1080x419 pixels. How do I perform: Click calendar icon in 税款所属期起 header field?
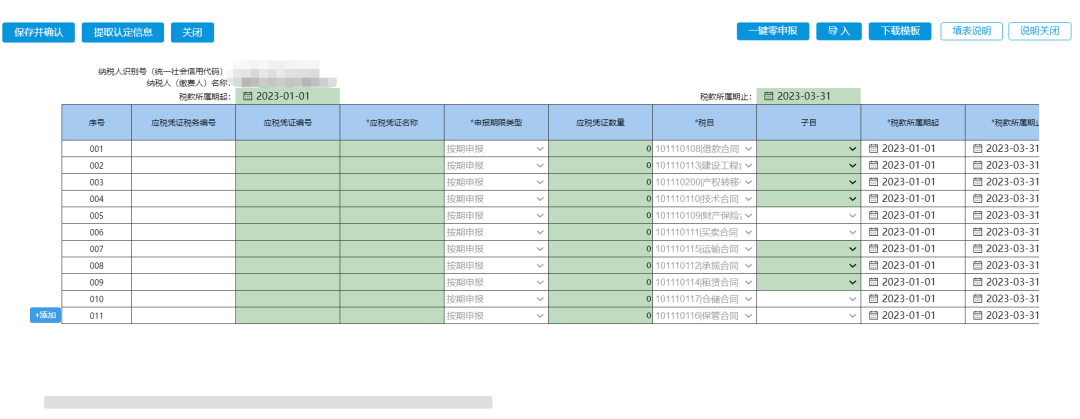pos(248,97)
